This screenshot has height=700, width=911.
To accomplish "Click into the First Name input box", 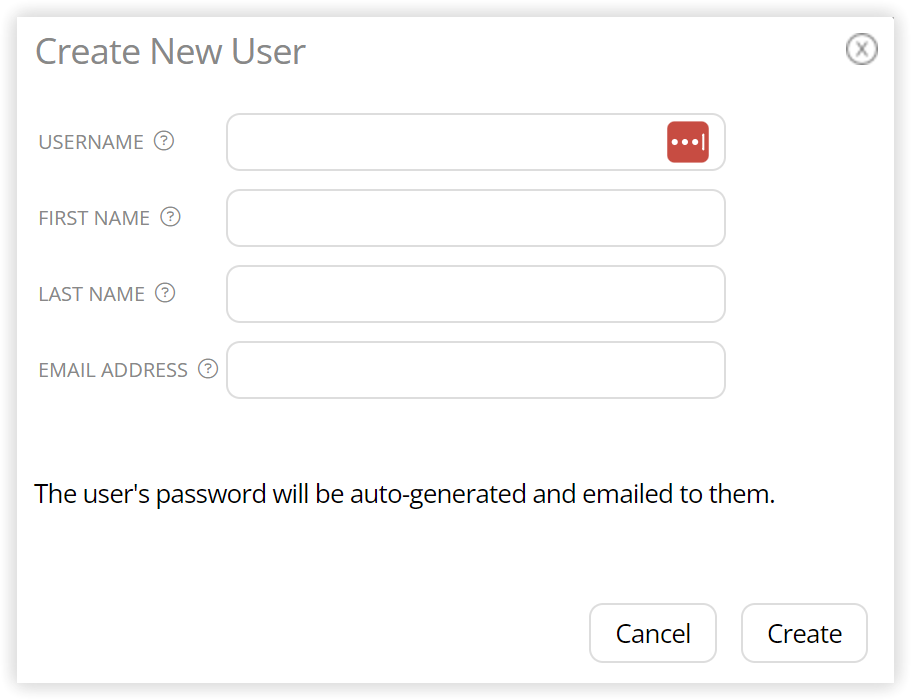I will pos(475,218).
